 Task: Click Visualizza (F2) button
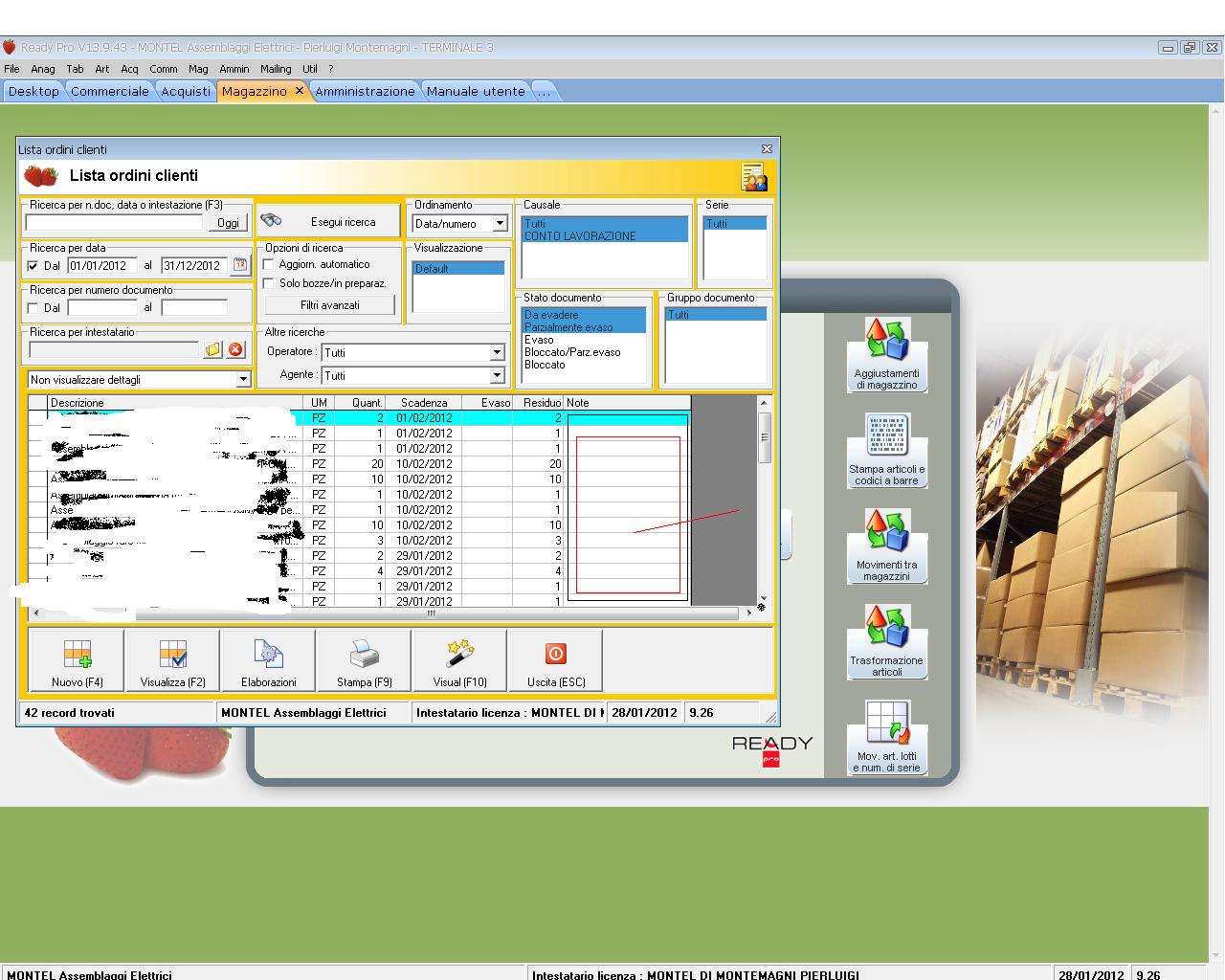coord(173,660)
